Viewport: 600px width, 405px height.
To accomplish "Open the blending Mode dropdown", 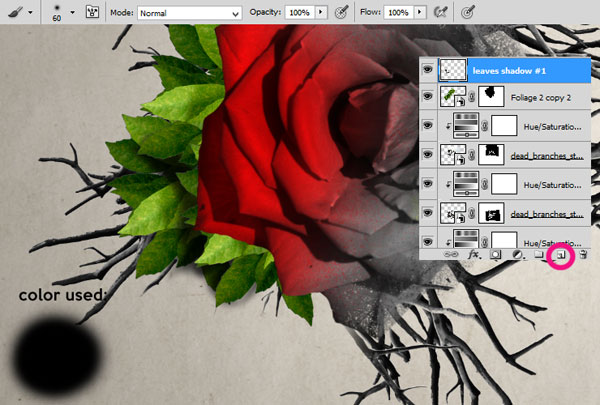I will 188,13.
